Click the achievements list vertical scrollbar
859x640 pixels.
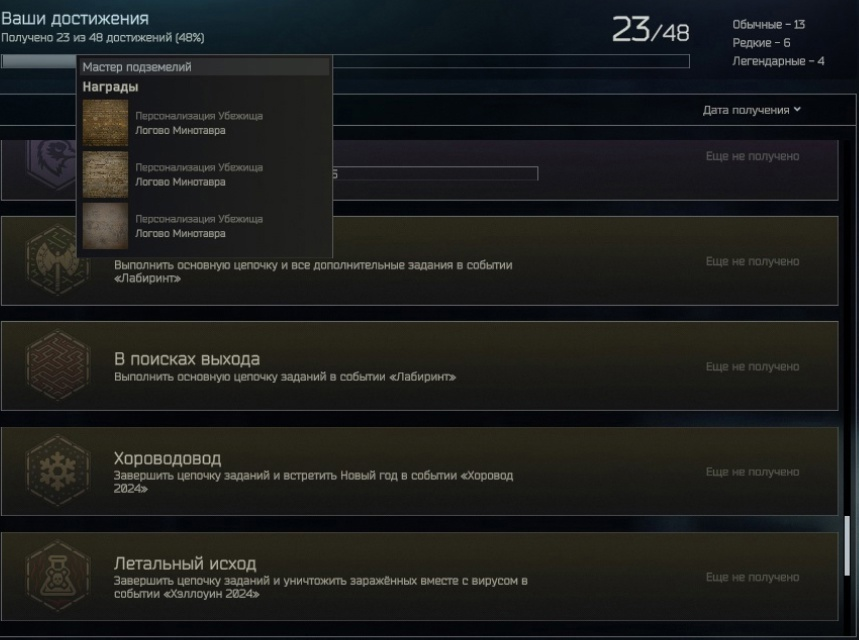point(848,545)
